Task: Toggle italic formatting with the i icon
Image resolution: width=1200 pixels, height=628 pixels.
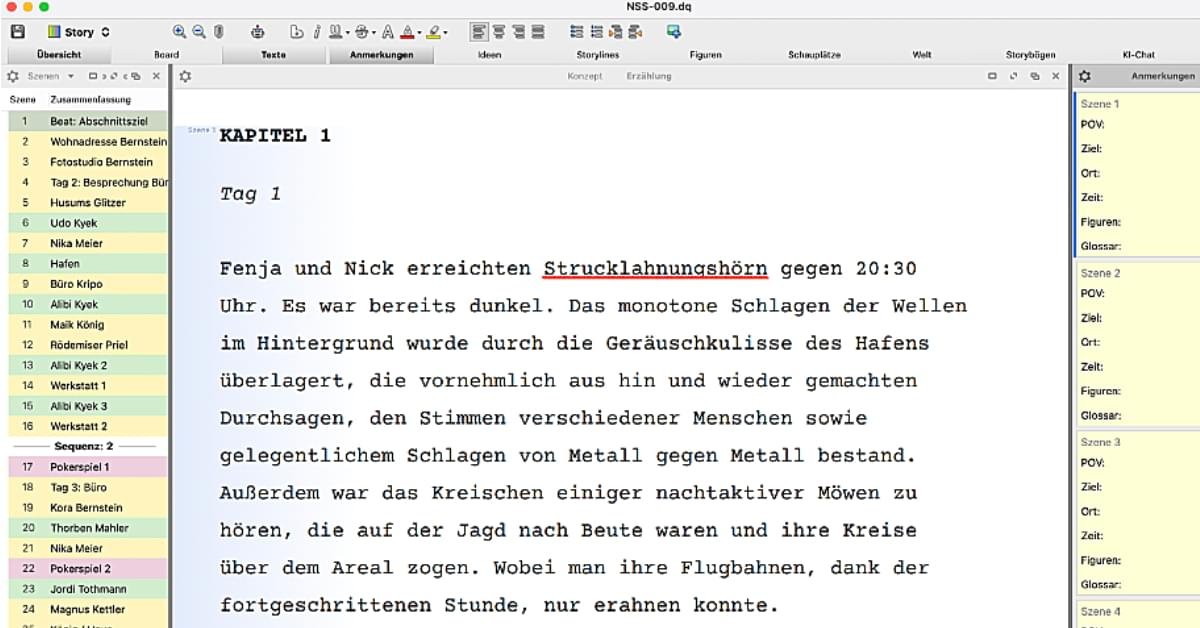Action: point(317,31)
